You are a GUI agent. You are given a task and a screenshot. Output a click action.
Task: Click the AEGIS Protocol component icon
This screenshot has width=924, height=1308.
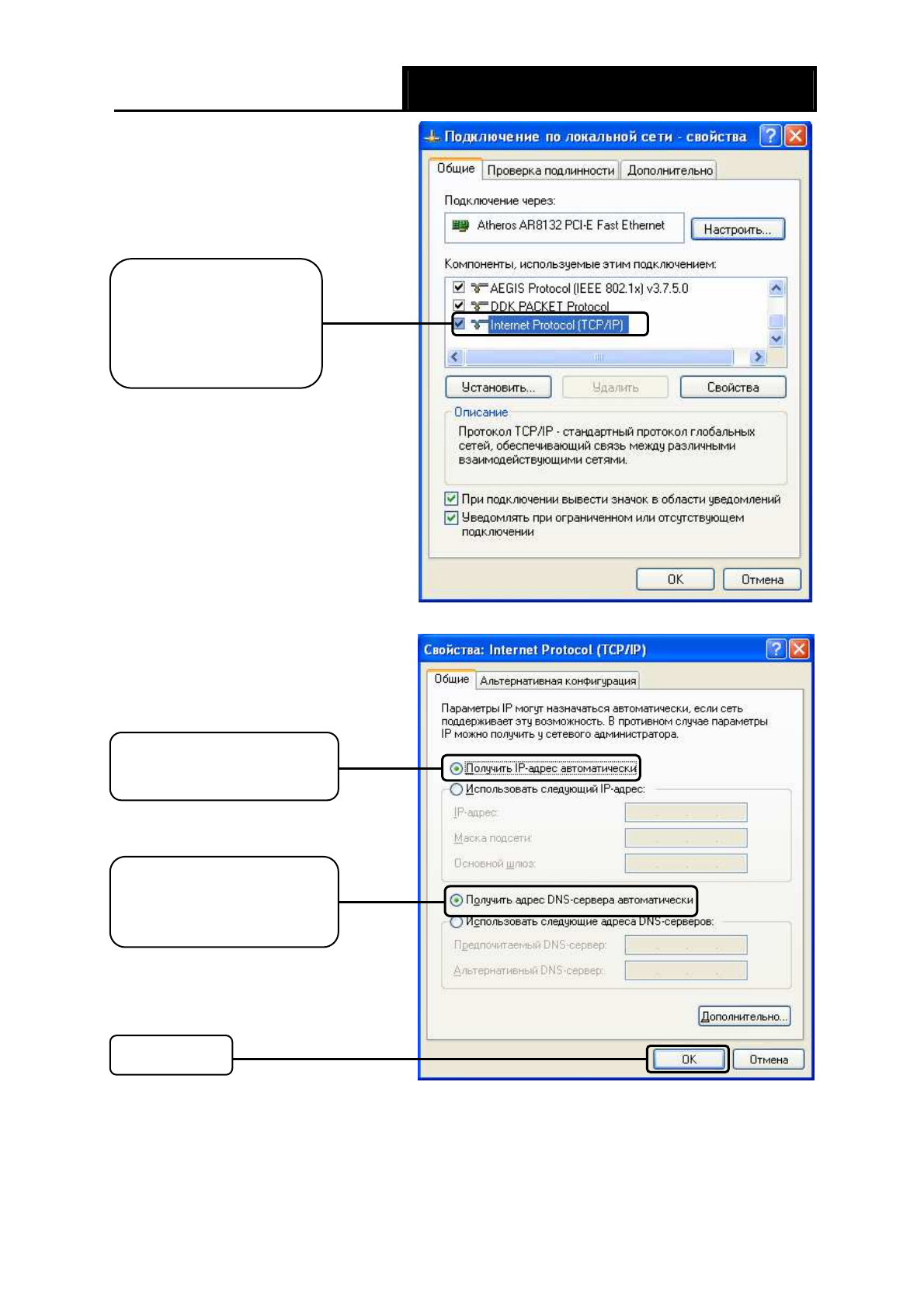click(479, 288)
